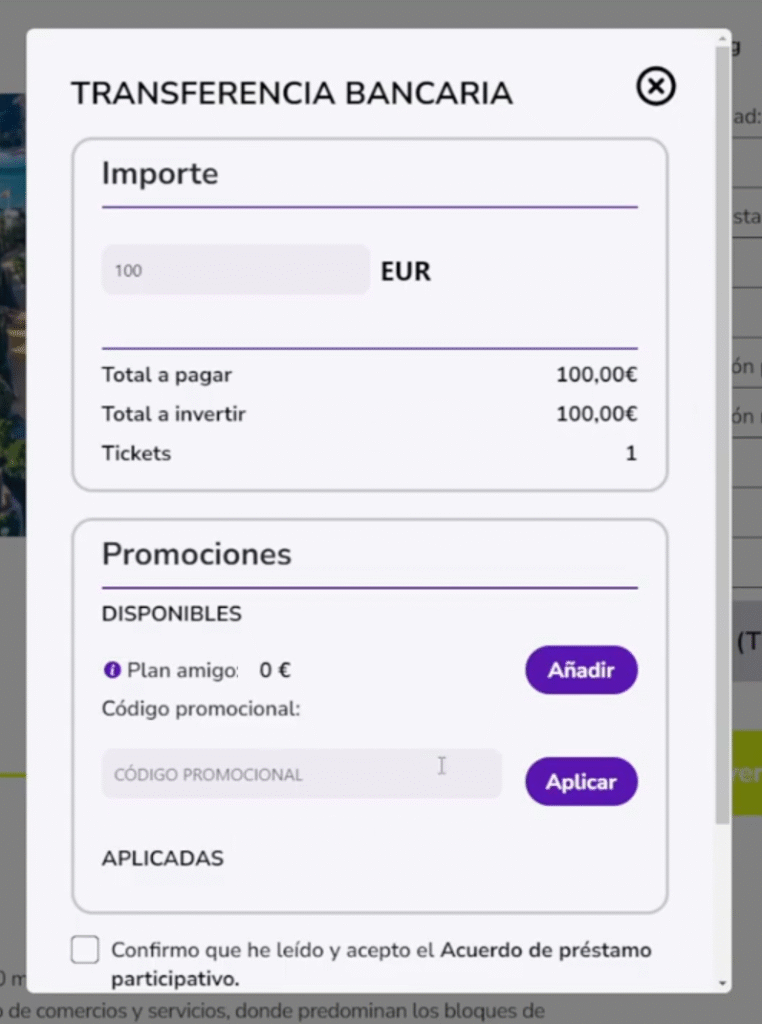Click the Importe section heading
Viewport: 762px width, 1024px height.
click(x=160, y=174)
